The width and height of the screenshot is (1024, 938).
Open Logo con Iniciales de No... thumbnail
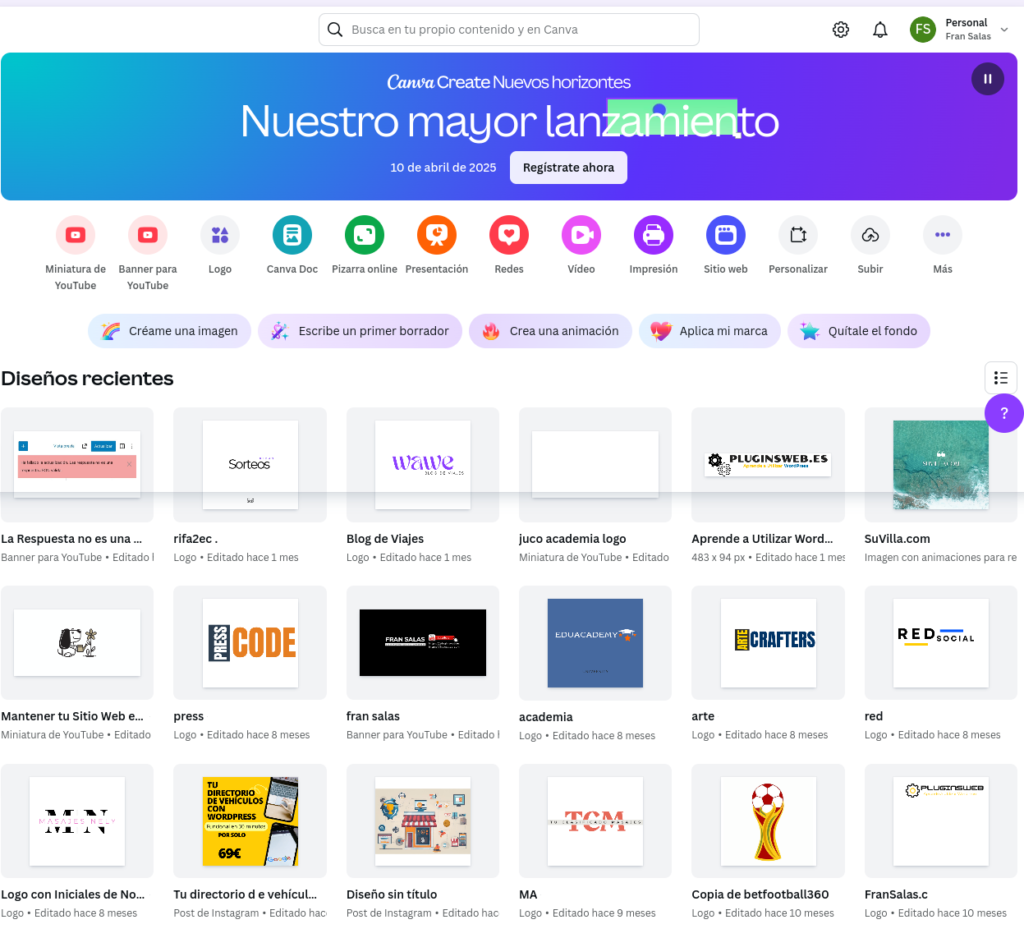[77, 821]
